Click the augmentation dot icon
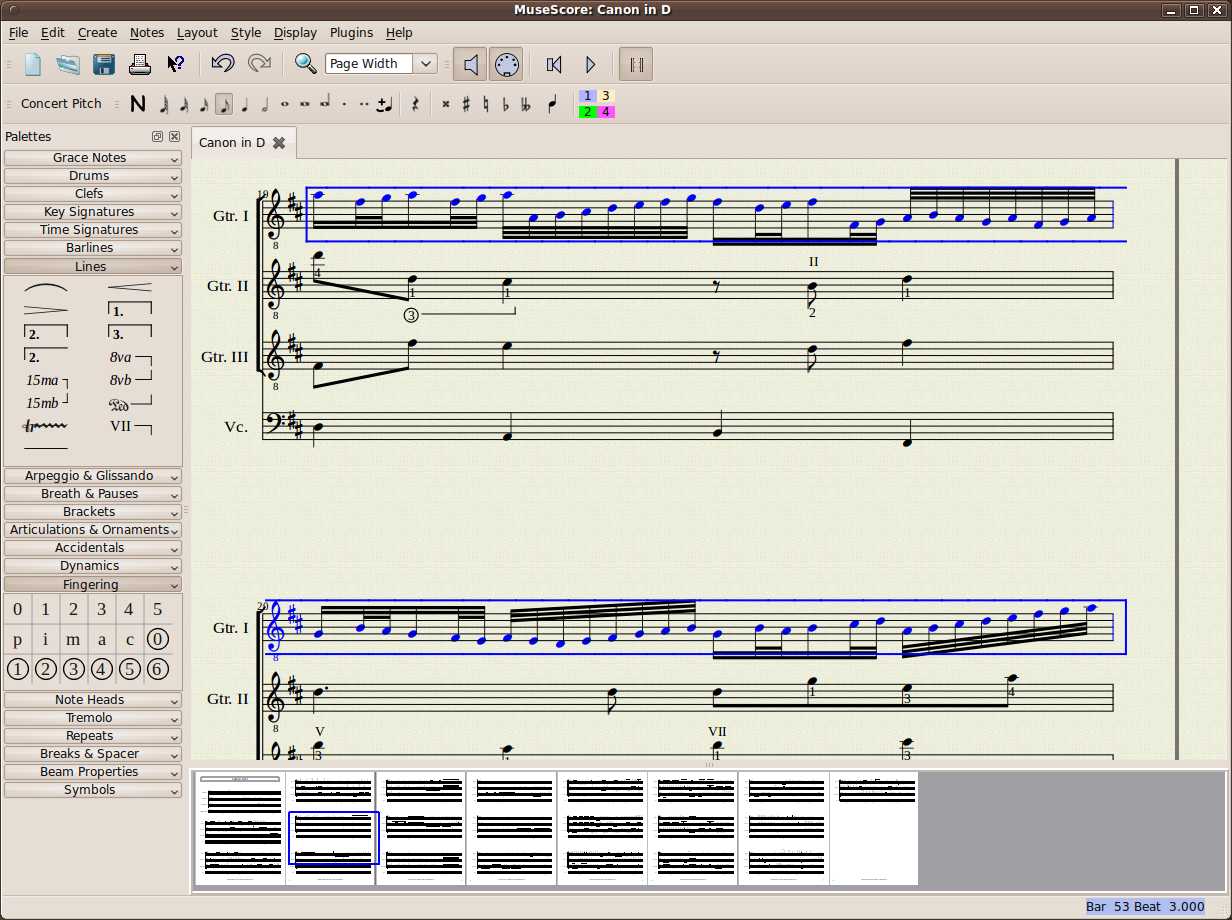This screenshot has height=920, width=1232. (344, 103)
